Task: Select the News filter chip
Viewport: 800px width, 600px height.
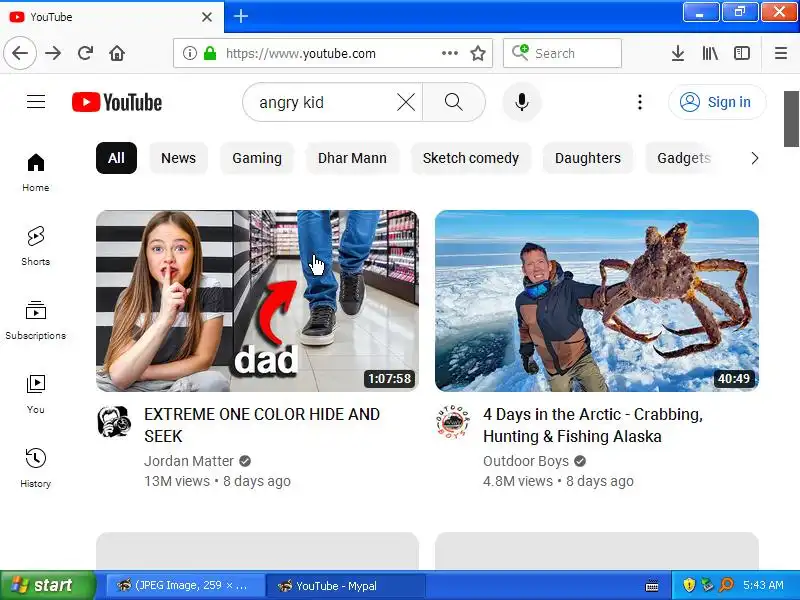Action: point(178,158)
